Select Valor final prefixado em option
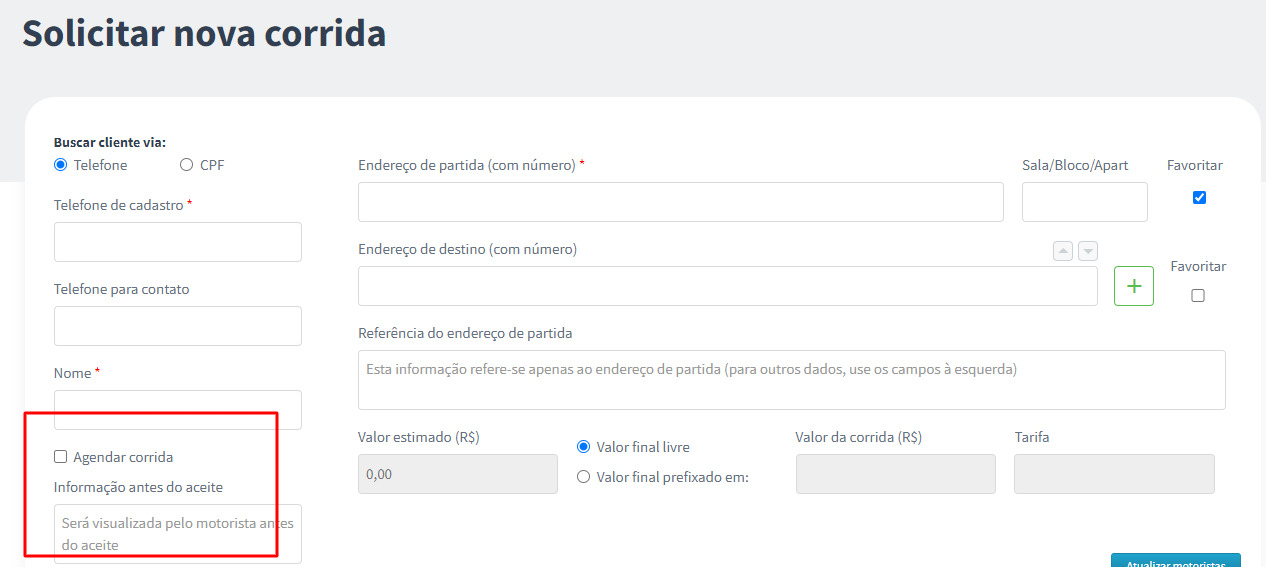This screenshot has height=567, width=1266. [584, 477]
